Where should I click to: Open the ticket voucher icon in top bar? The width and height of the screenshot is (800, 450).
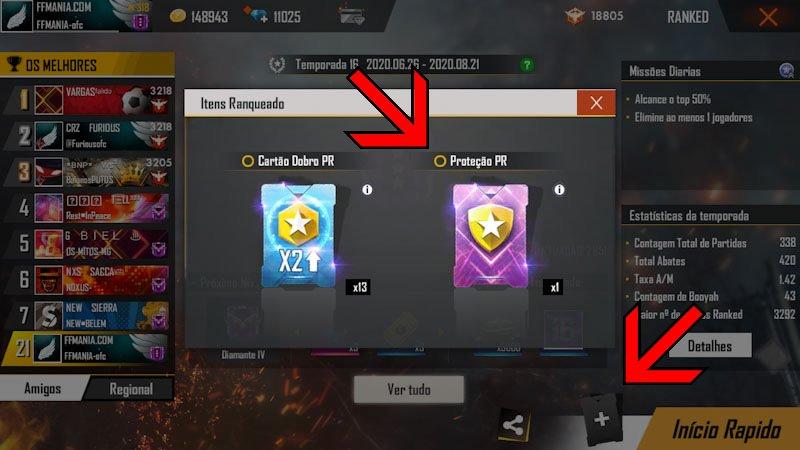click(352, 16)
